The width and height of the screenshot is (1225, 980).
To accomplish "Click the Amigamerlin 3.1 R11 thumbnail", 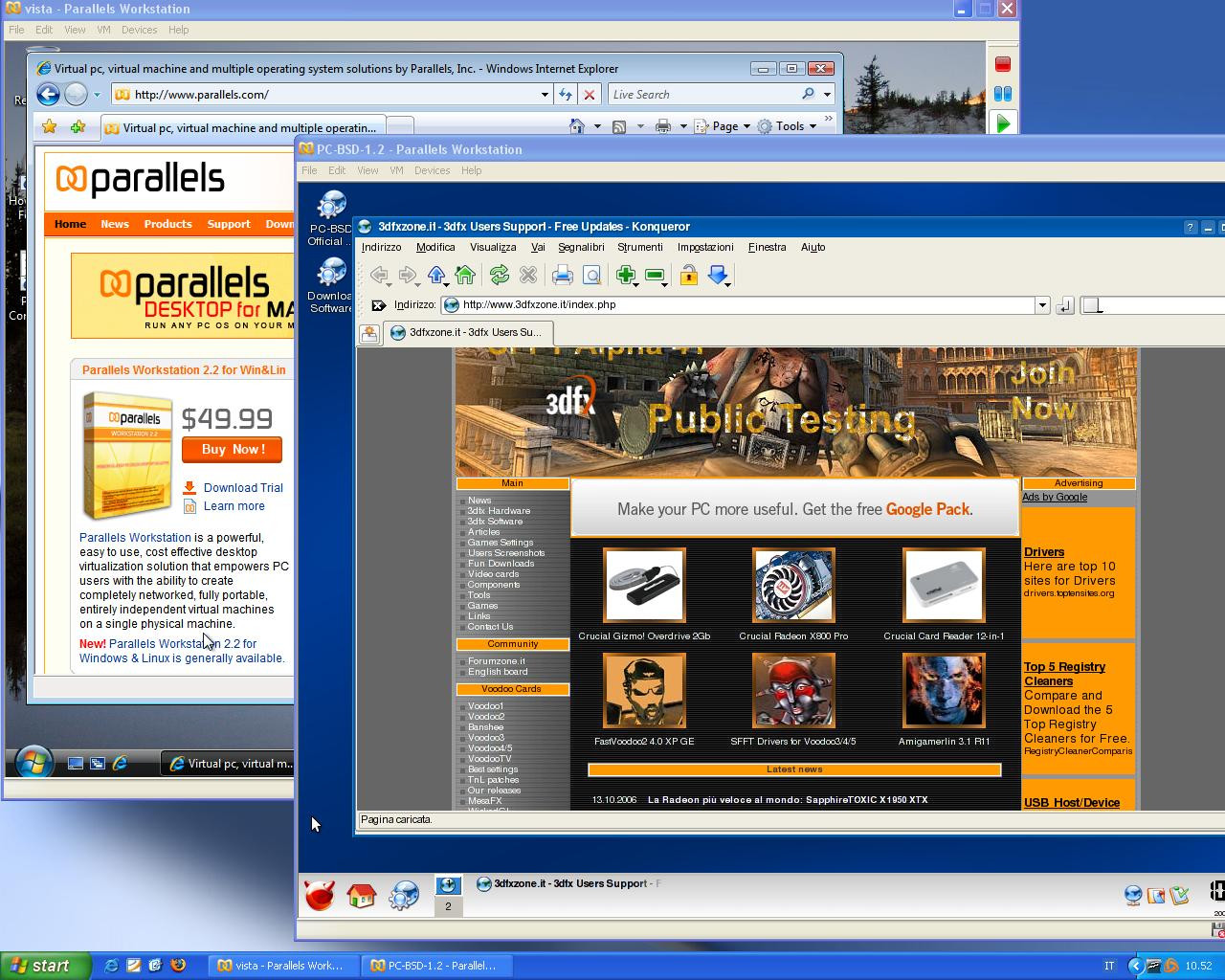I will coord(943,690).
